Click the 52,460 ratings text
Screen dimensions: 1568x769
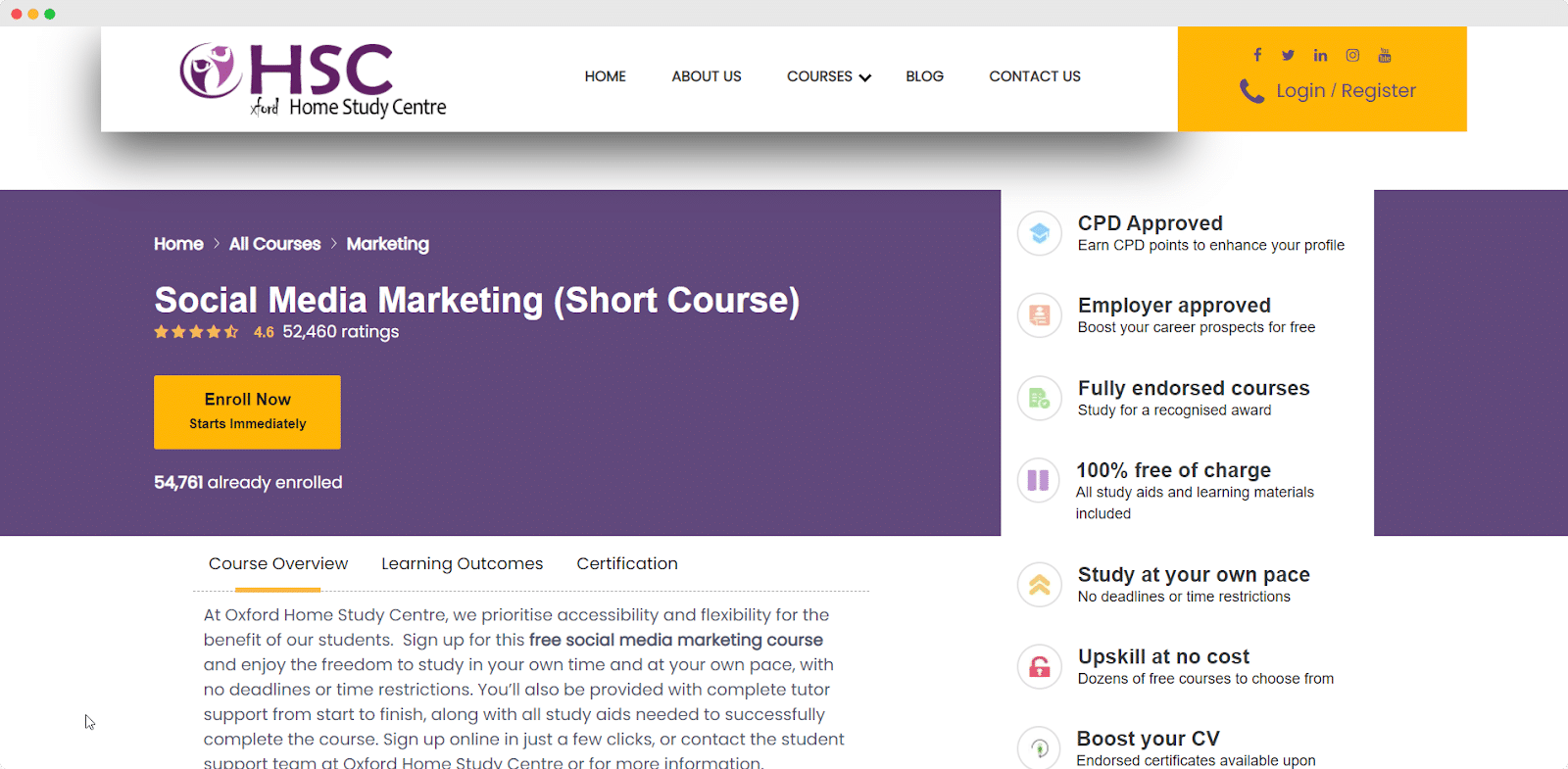tap(341, 332)
